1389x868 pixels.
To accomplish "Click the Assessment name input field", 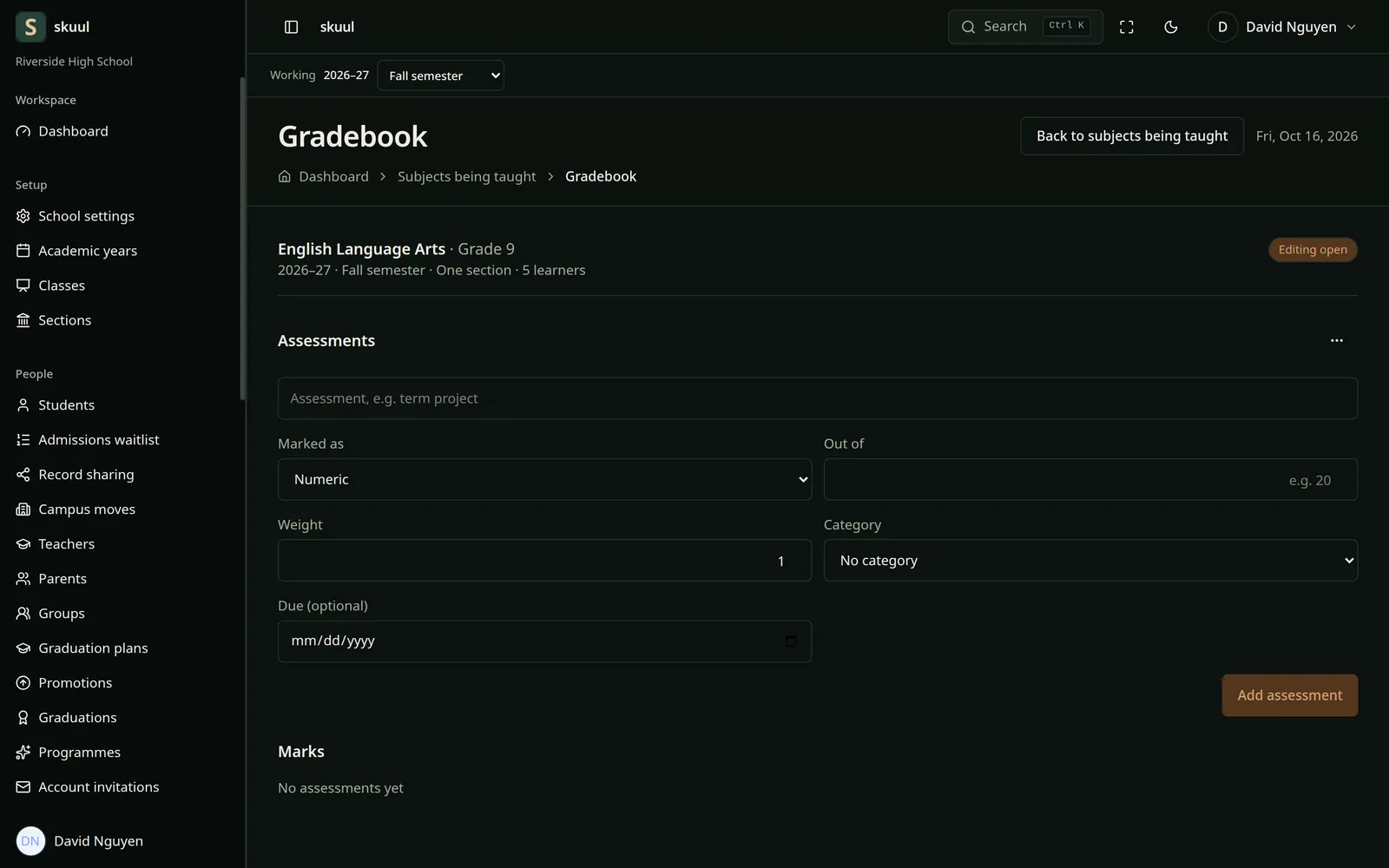I will tap(818, 398).
